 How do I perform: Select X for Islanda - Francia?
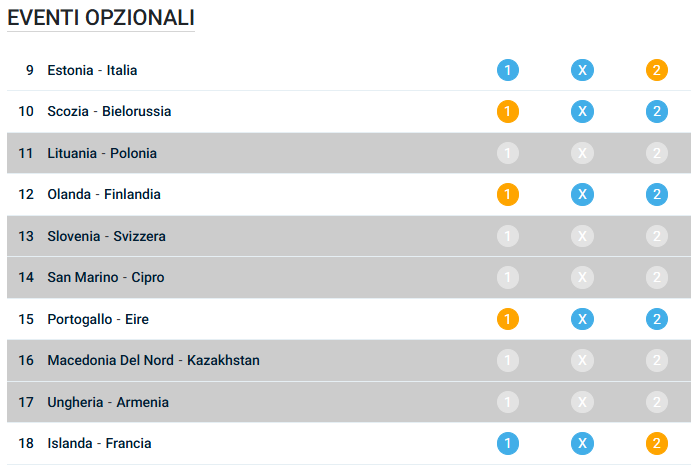(582, 443)
